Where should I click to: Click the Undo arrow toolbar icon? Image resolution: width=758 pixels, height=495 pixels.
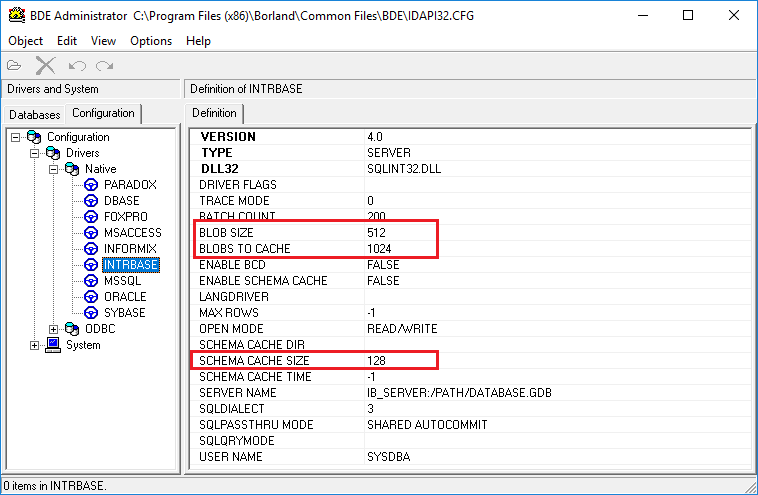click(x=77, y=65)
